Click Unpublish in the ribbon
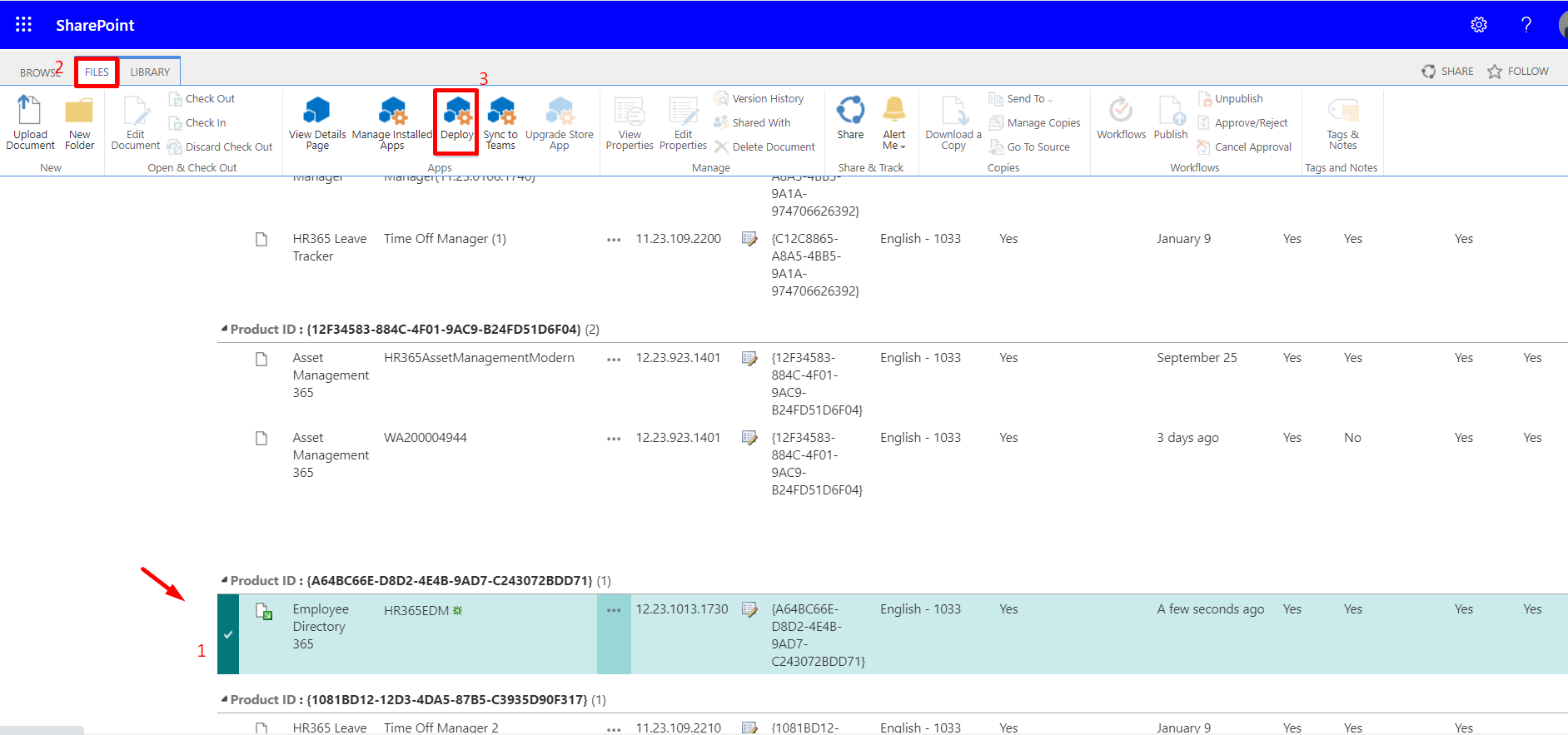 click(x=1230, y=98)
